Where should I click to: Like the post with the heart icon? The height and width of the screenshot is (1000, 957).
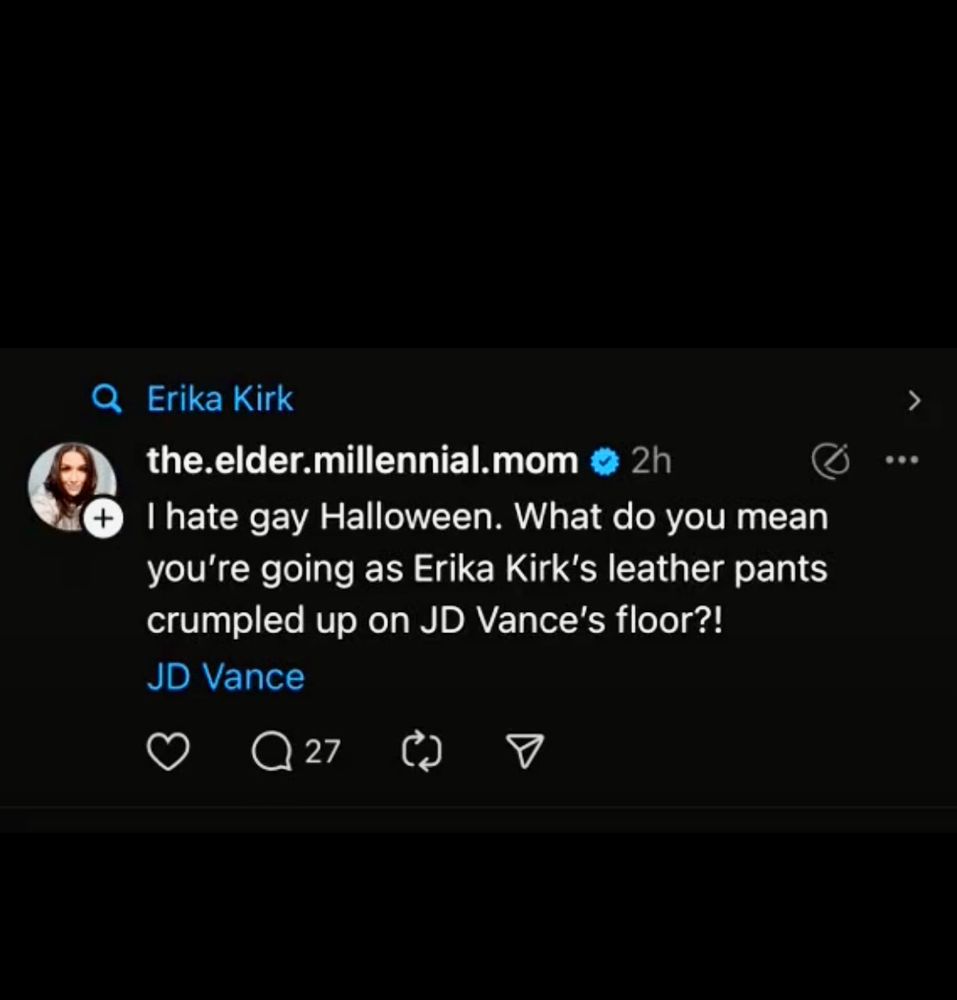[x=168, y=752]
